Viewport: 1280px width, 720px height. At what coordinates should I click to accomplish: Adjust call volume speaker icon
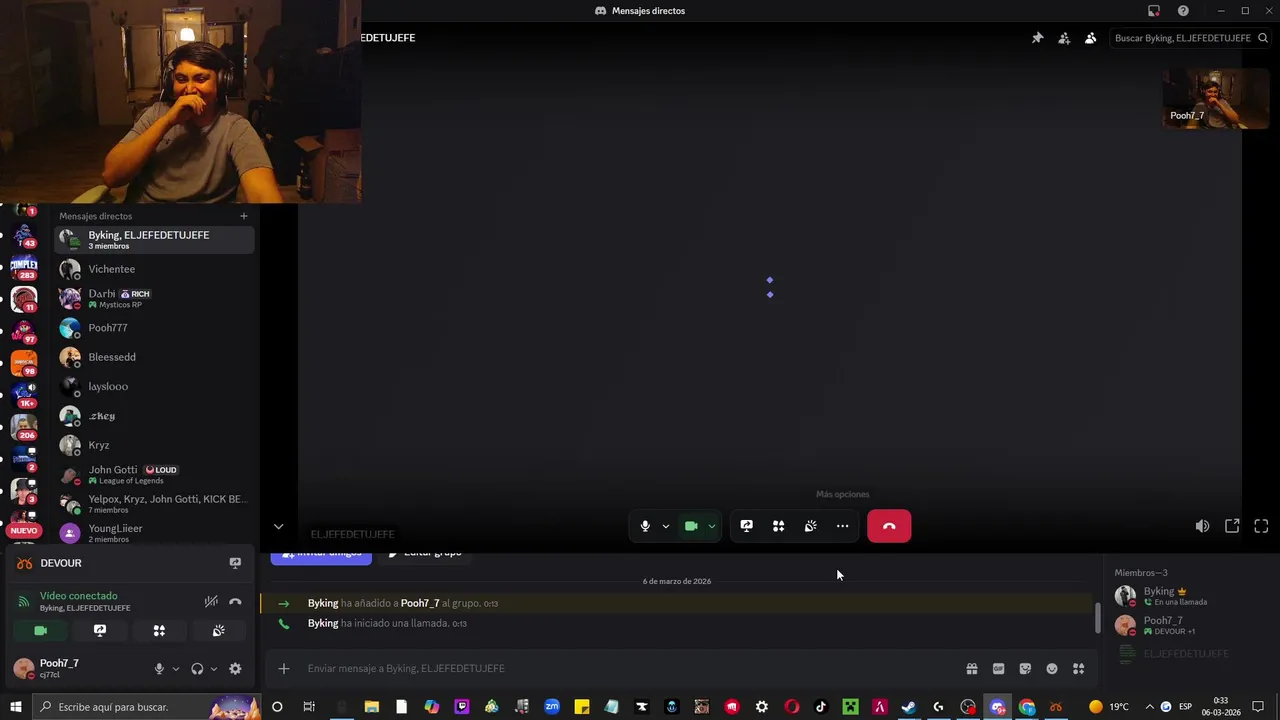(1202, 526)
